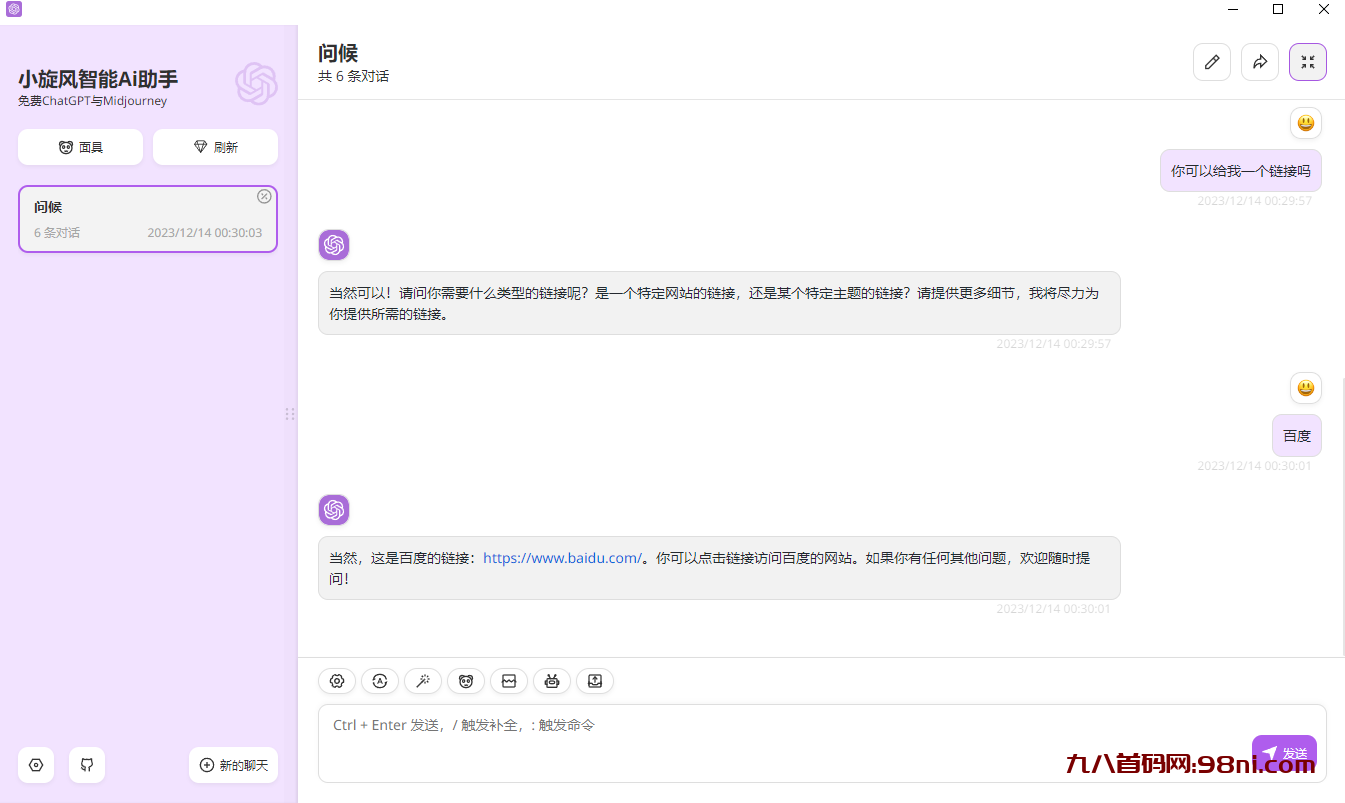Screen dimensions: 1345x803
Task: Click the pencil edit title icon
Action: click(x=1212, y=62)
